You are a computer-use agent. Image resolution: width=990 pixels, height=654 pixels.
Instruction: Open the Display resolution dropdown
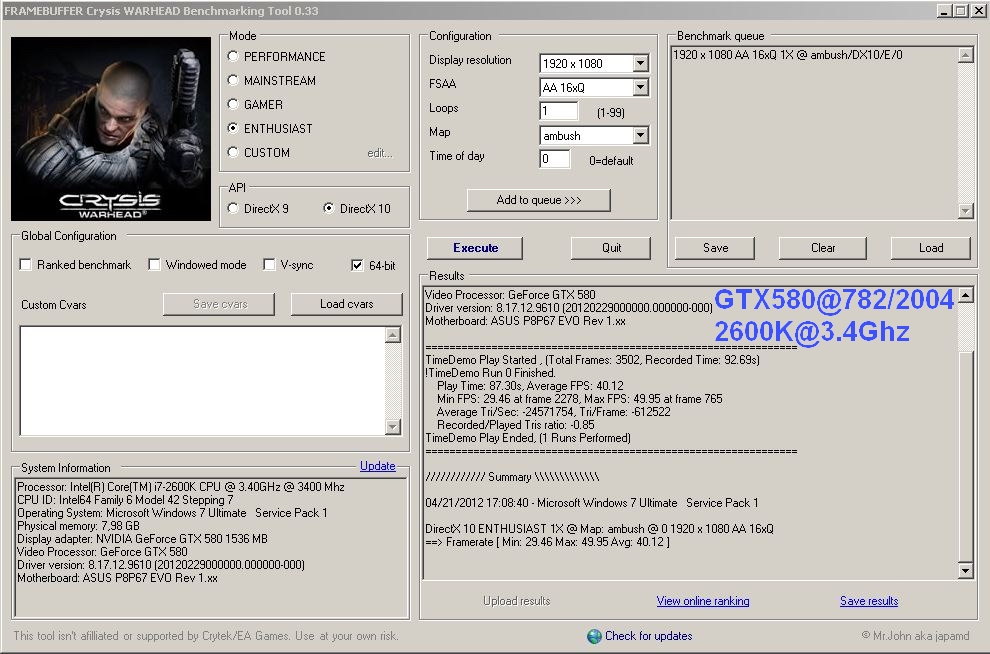point(640,63)
